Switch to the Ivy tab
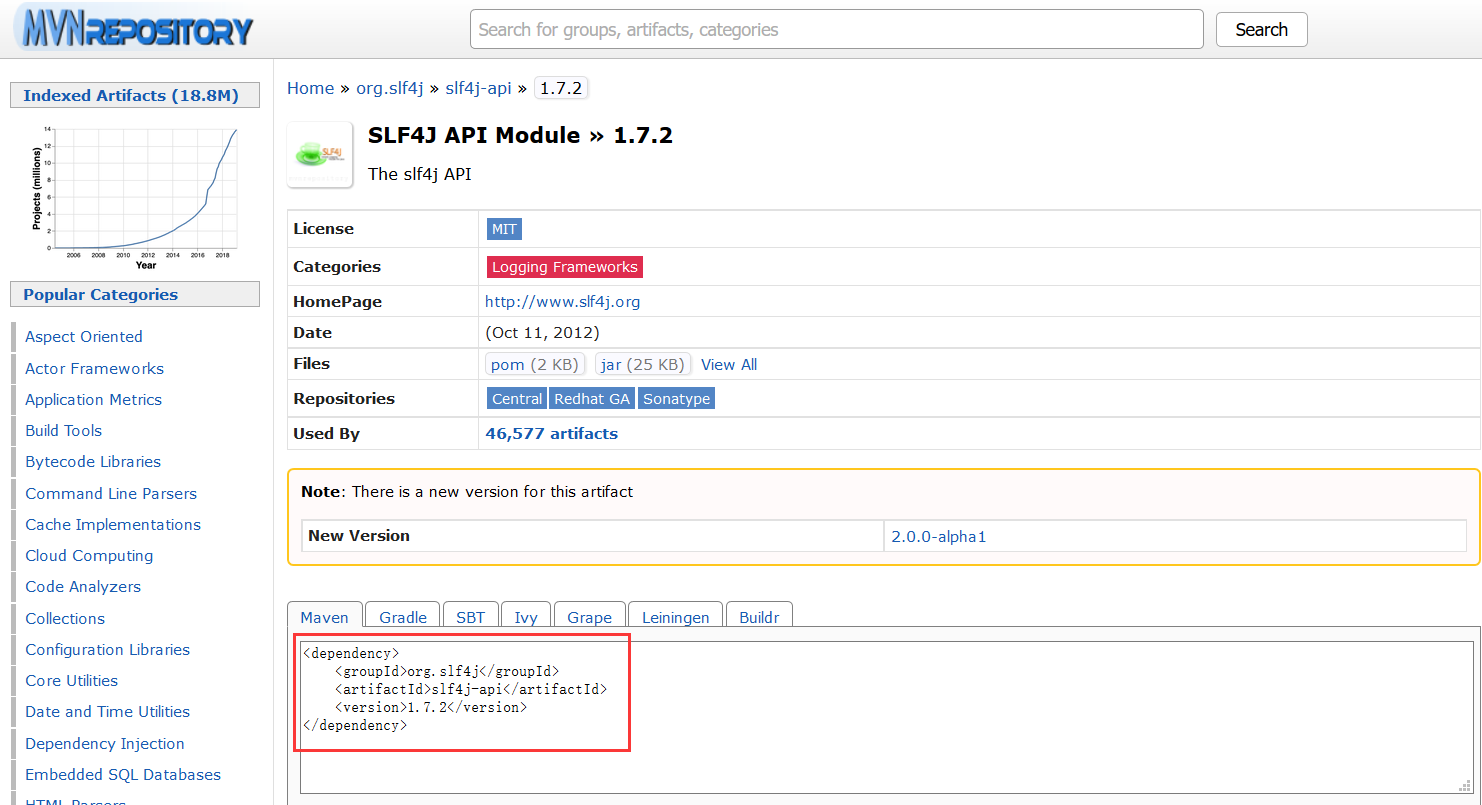This screenshot has height=805, width=1482. [526, 617]
